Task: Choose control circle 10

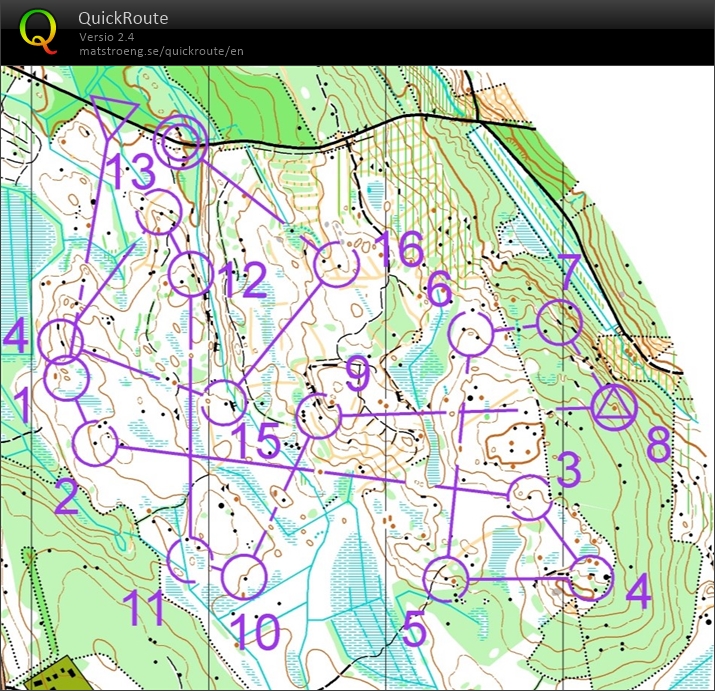Action: (244, 578)
